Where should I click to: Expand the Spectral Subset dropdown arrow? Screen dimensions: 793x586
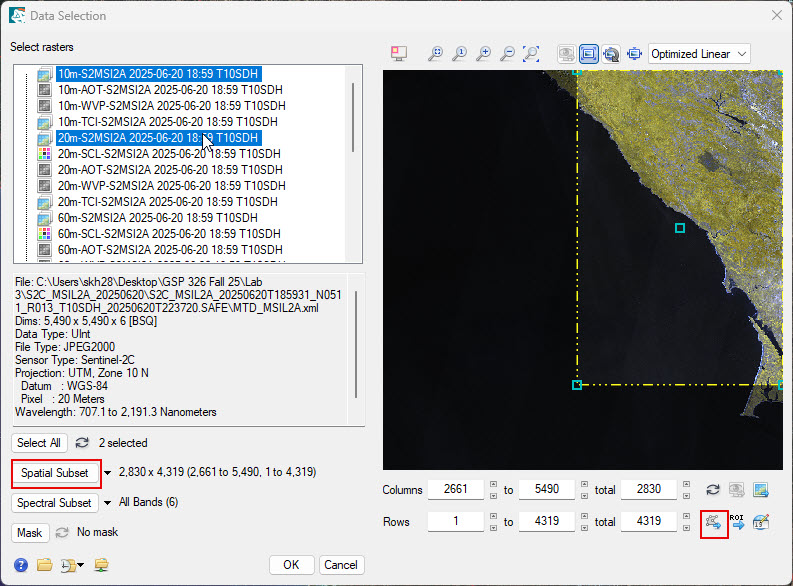tap(107, 503)
